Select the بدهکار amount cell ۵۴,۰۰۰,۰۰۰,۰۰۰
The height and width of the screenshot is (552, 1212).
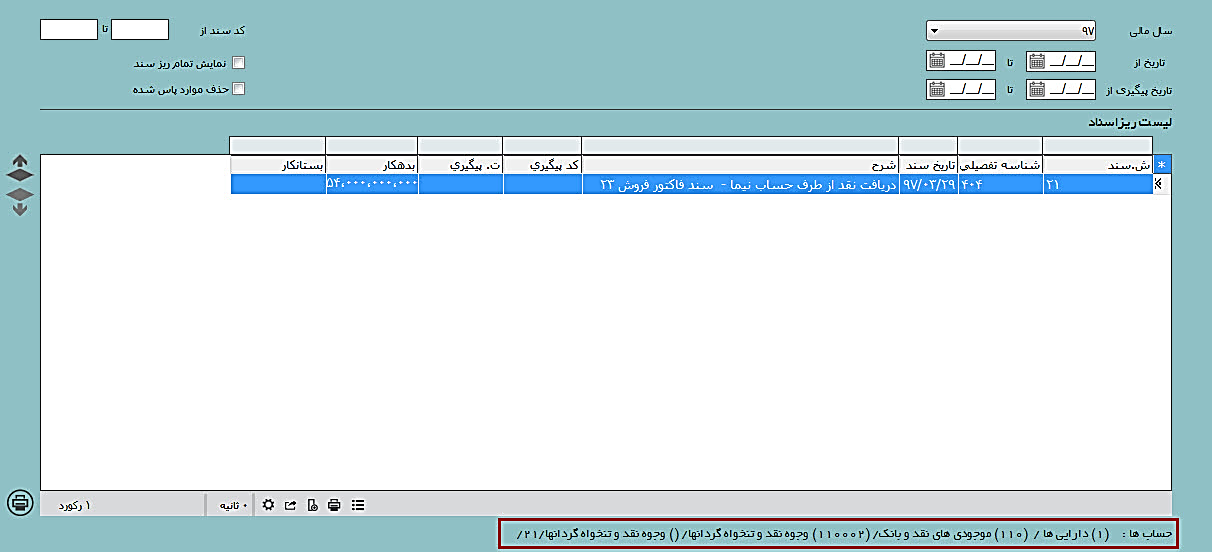(371, 184)
